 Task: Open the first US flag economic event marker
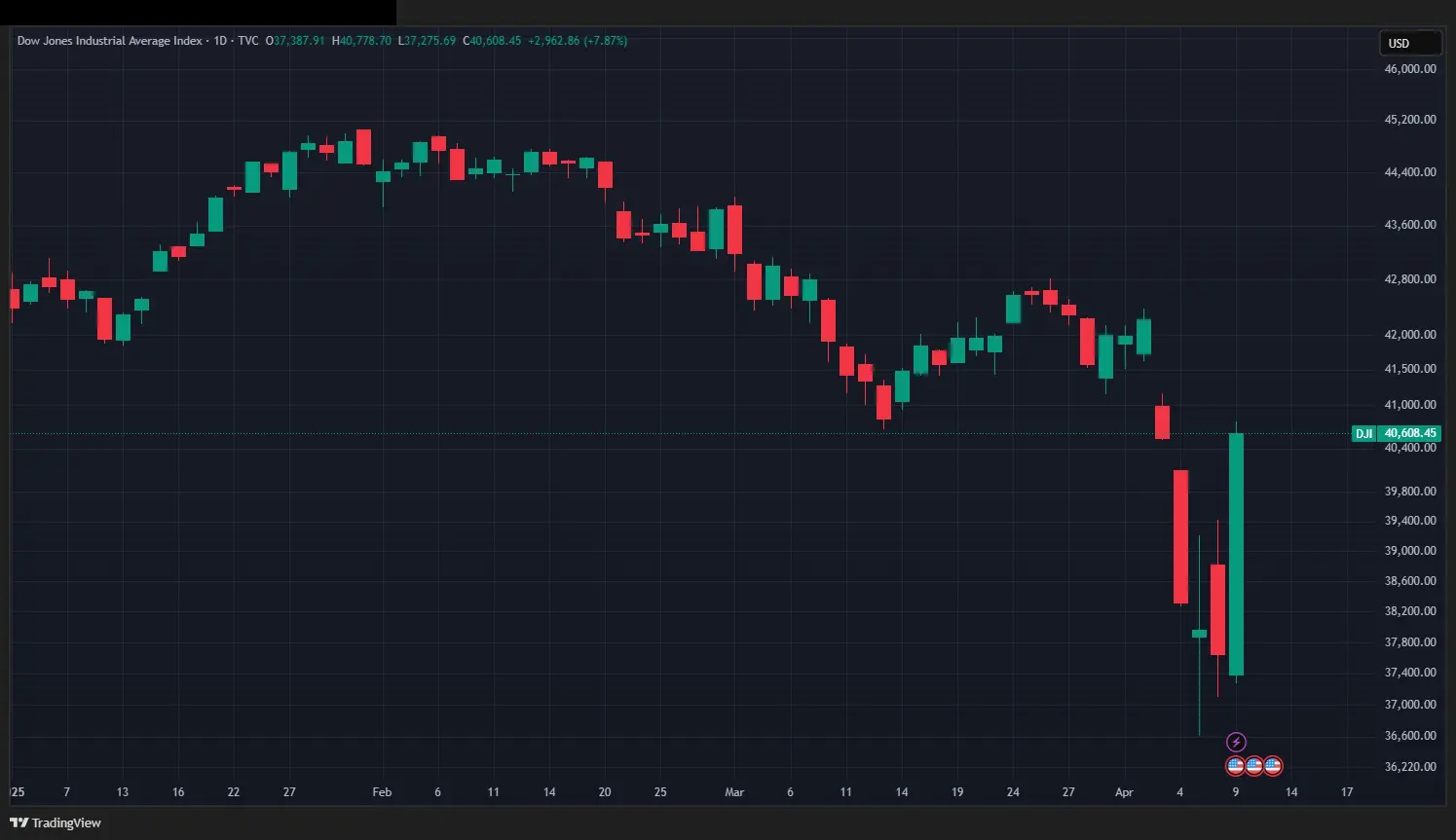tap(1235, 766)
